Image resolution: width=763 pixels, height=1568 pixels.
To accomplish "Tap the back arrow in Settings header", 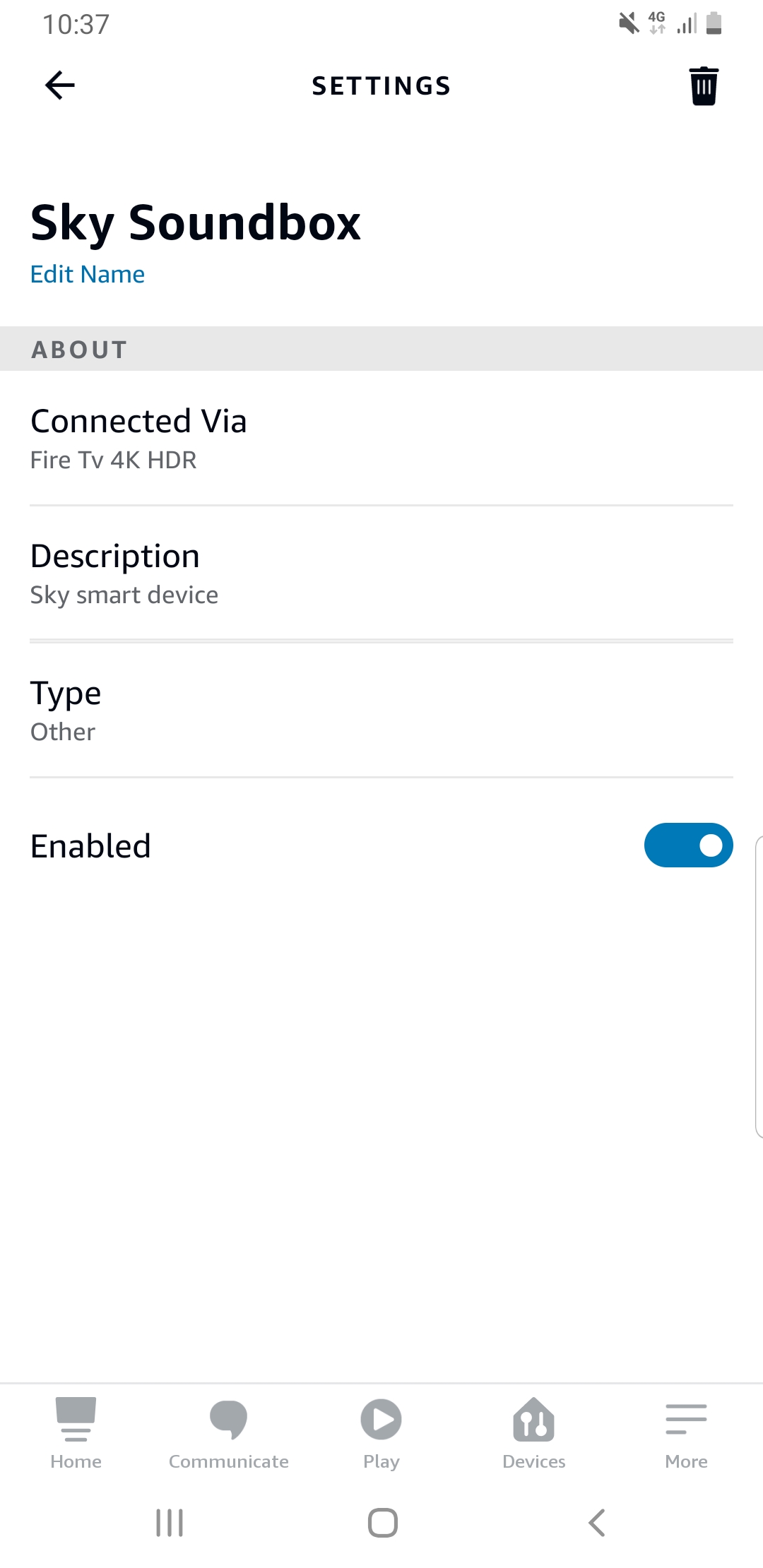I will [x=60, y=85].
